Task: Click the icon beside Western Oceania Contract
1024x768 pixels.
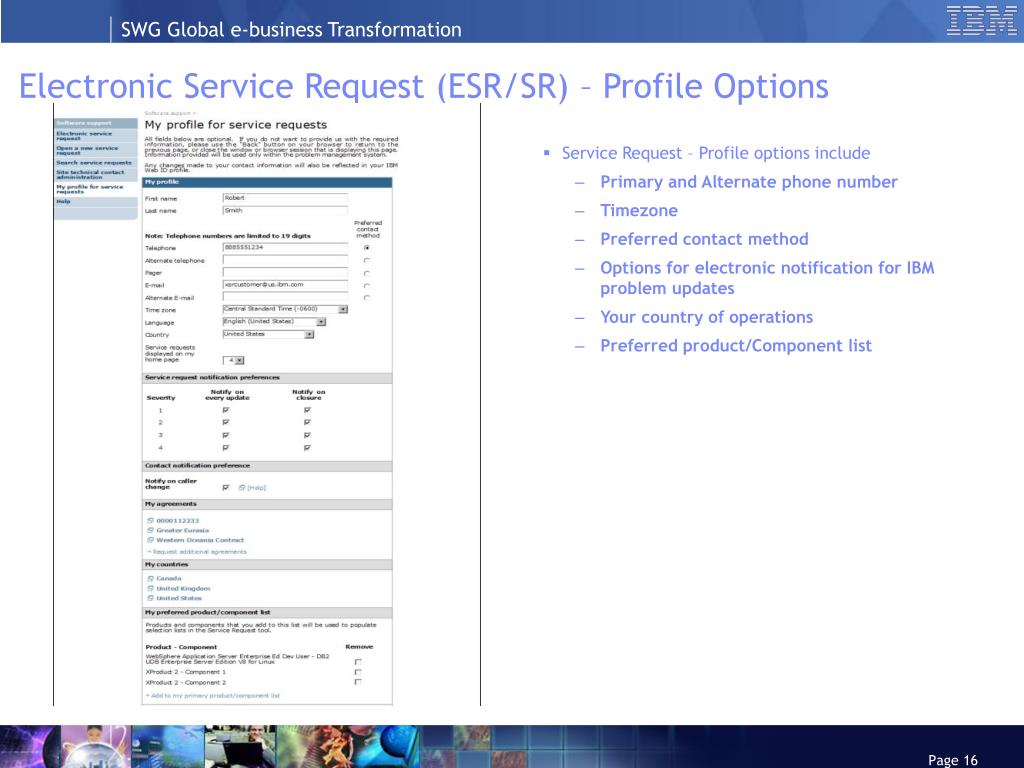Action: pos(150,540)
